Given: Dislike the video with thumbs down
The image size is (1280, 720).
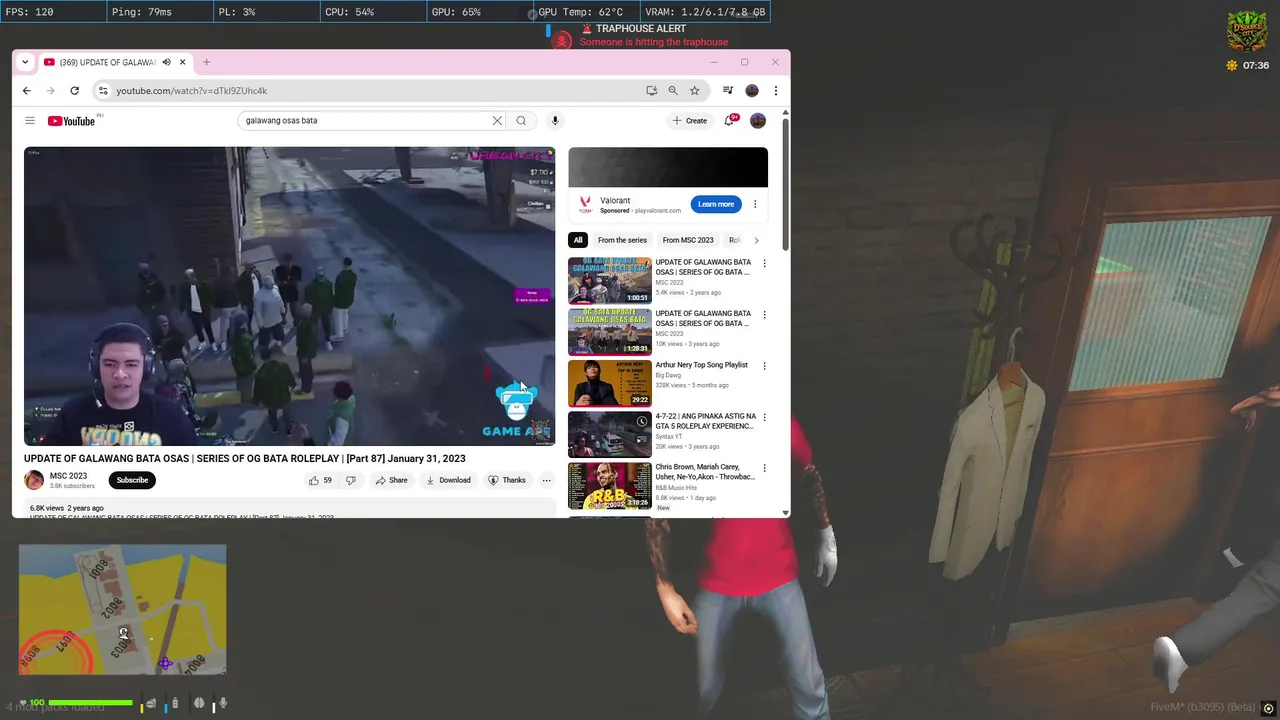Looking at the screenshot, I should 350,480.
